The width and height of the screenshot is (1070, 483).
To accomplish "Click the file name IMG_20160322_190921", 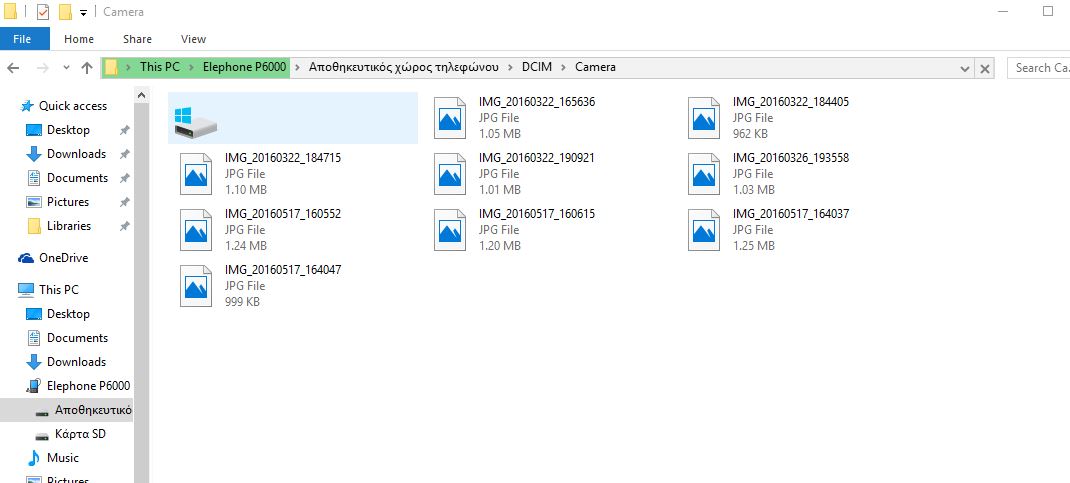I will (x=537, y=158).
